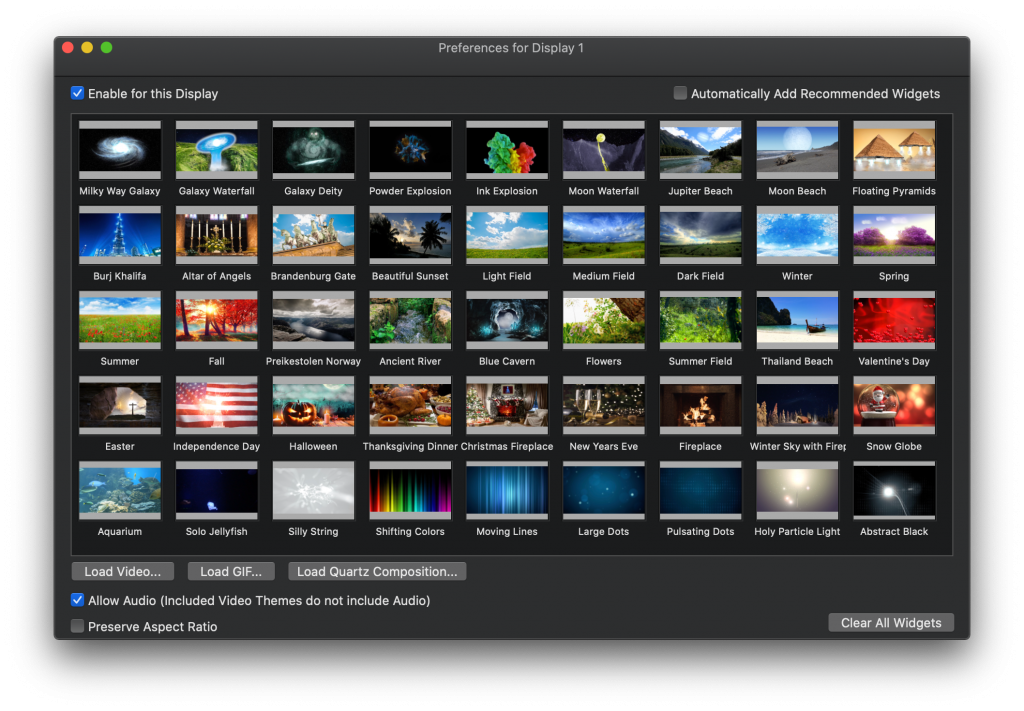Select the Winter Sky with Fireplace thumbnail

[797, 405]
